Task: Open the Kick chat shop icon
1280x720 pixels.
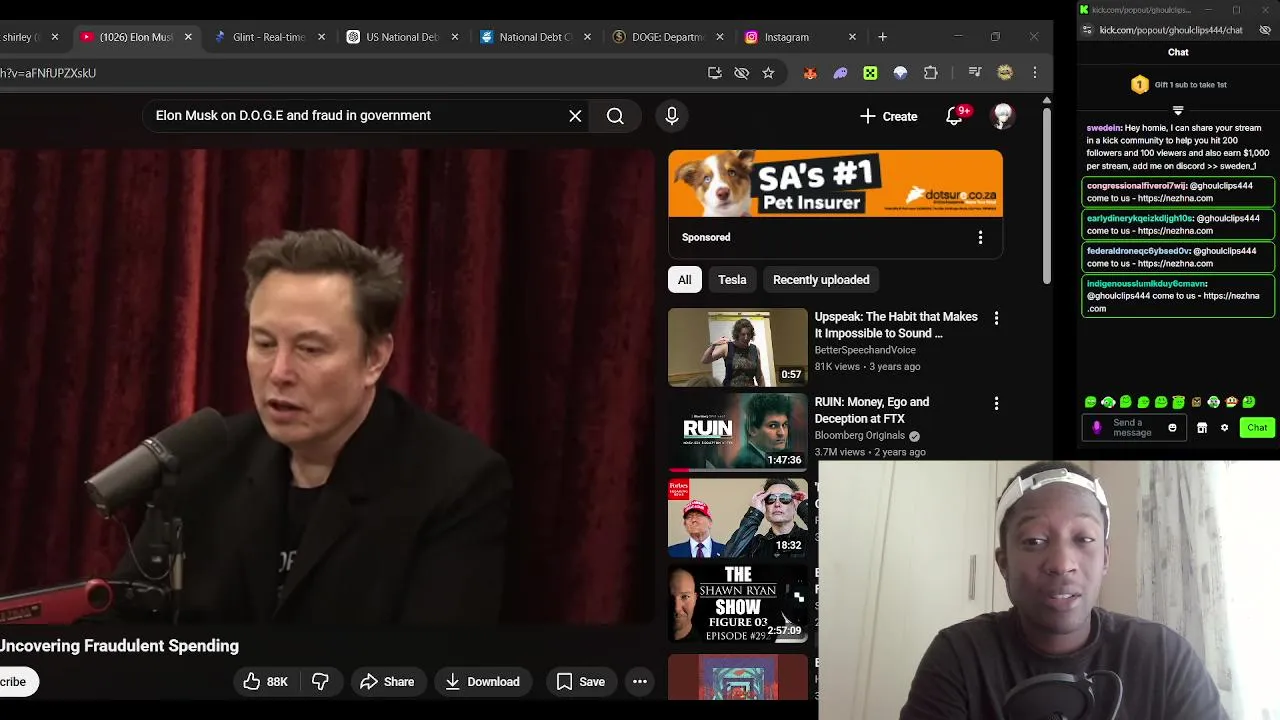Action: coord(1202,428)
